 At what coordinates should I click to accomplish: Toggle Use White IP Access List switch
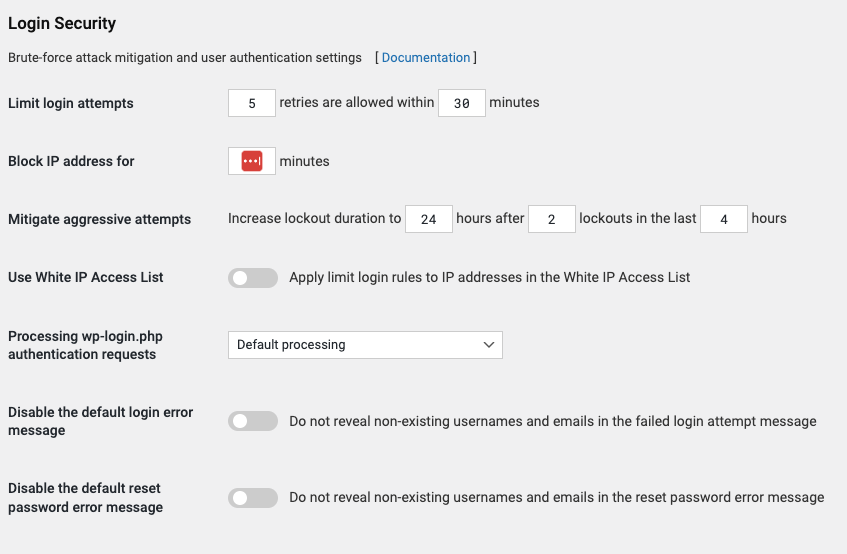(253, 278)
